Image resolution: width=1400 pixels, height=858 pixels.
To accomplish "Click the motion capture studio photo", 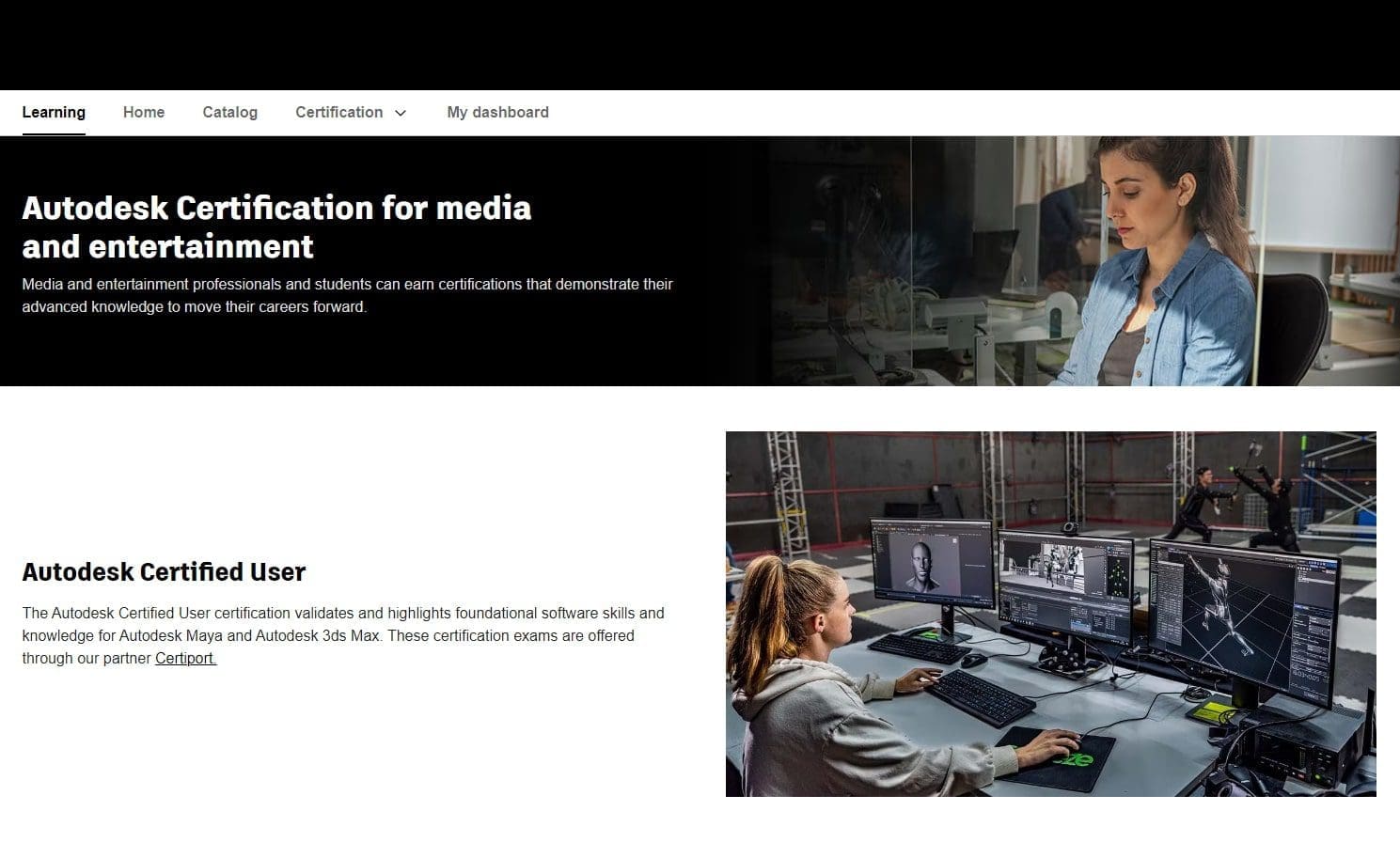I will coord(1051,614).
